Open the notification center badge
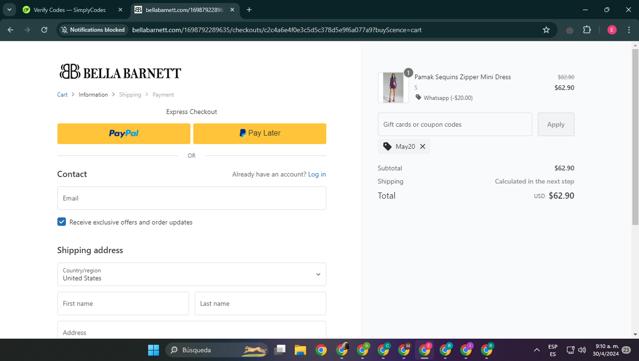Viewport: 639px width, 361px height. (x=626, y=350)
